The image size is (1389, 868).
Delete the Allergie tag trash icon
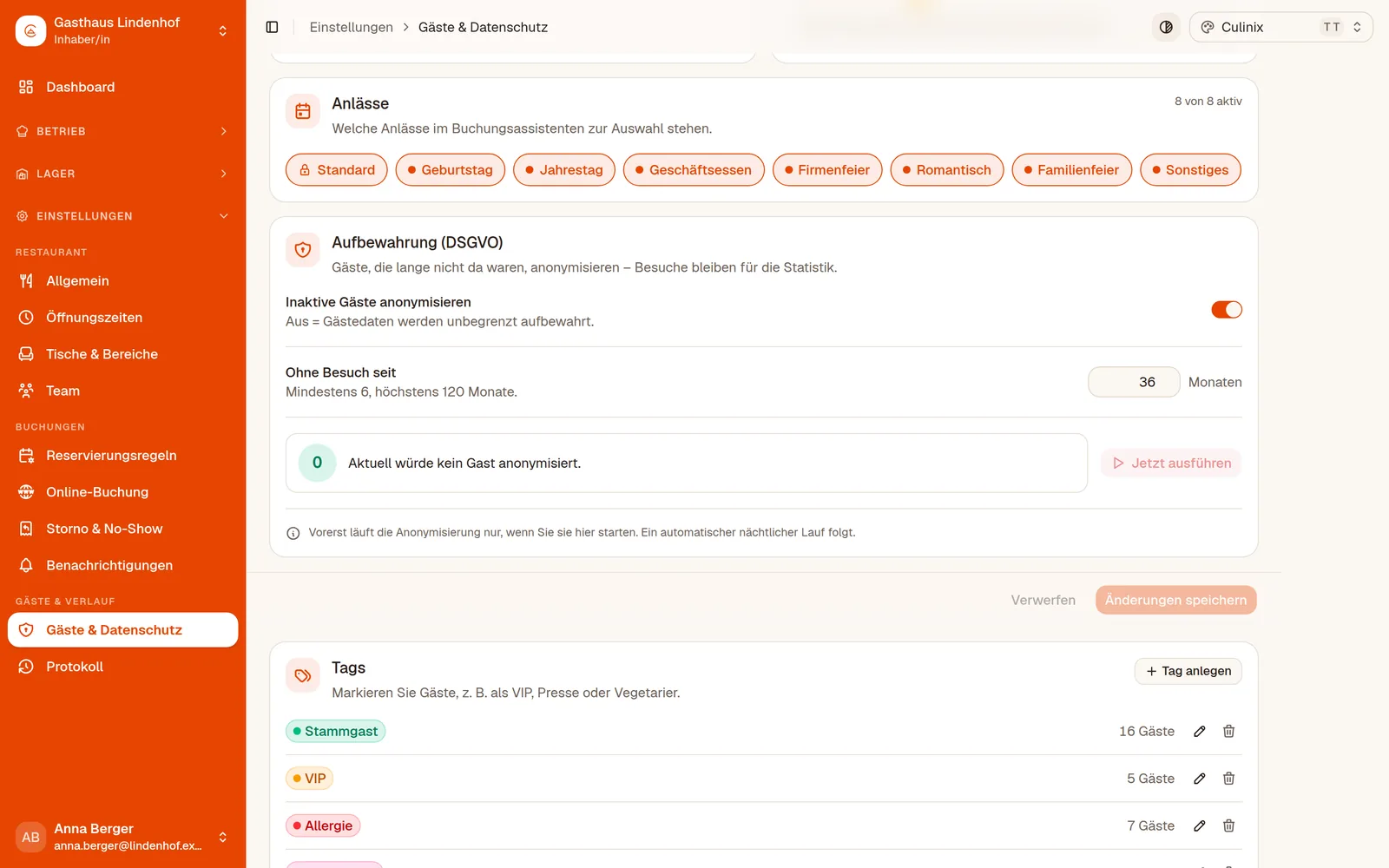[x=1228, y=825]
